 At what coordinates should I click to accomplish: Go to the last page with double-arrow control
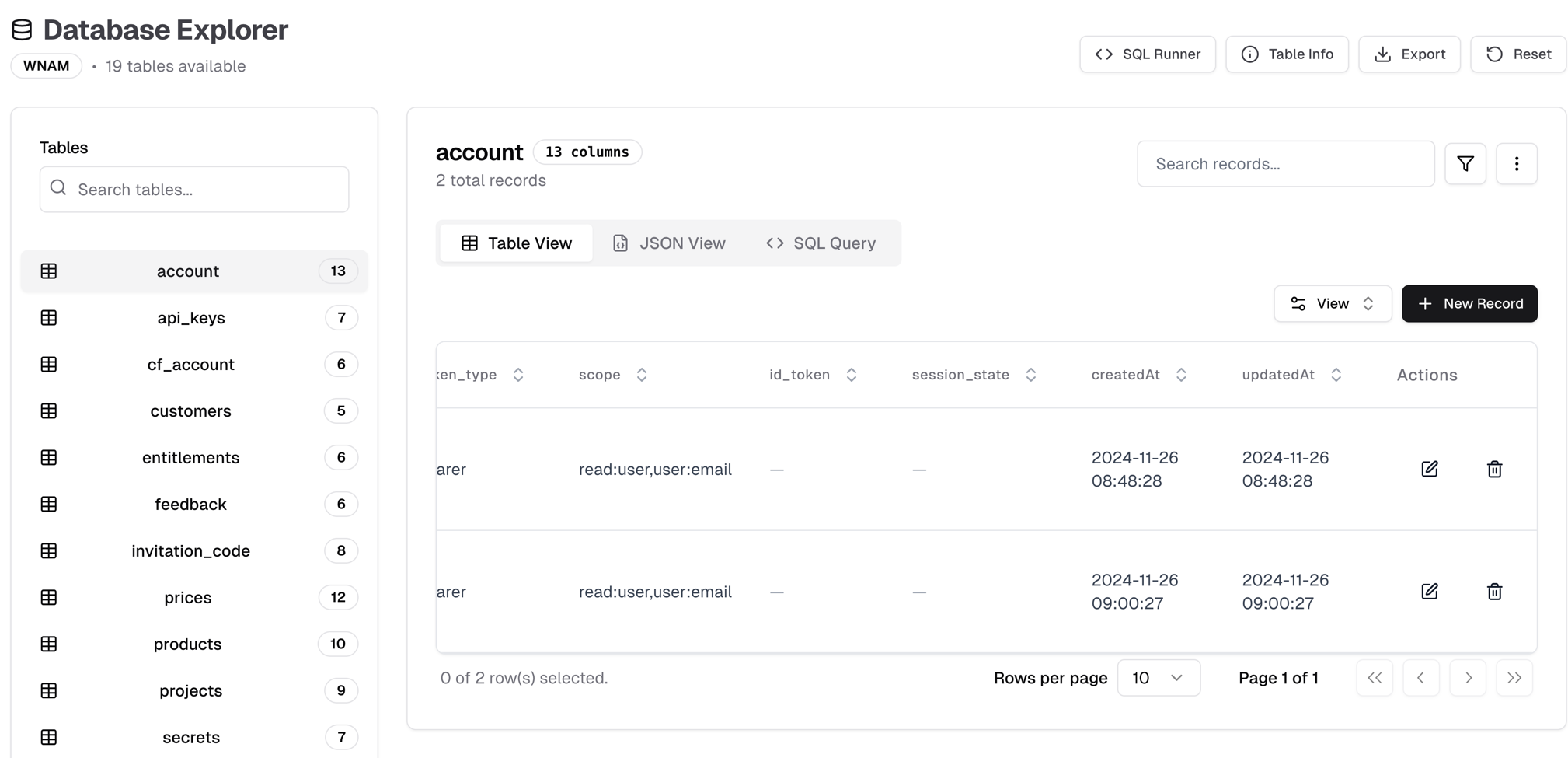point(1514,677)
